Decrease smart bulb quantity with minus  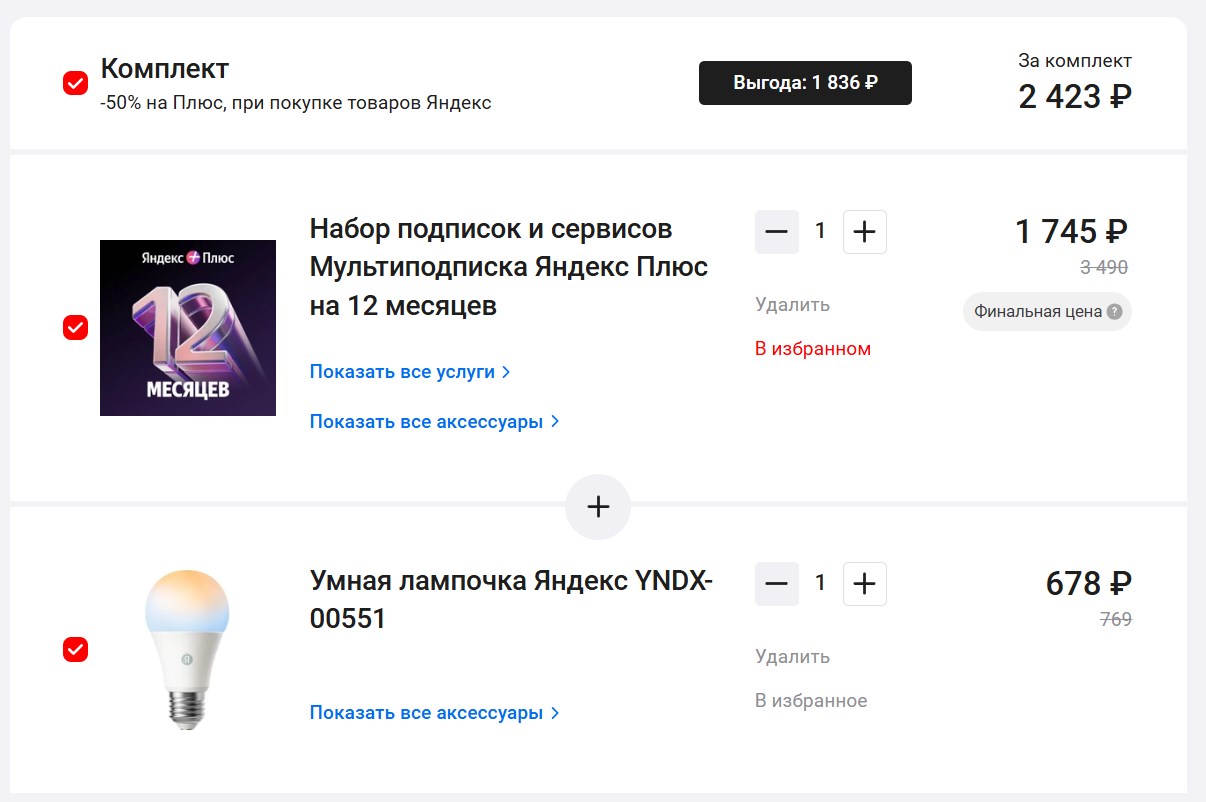[x=777, y=584]
